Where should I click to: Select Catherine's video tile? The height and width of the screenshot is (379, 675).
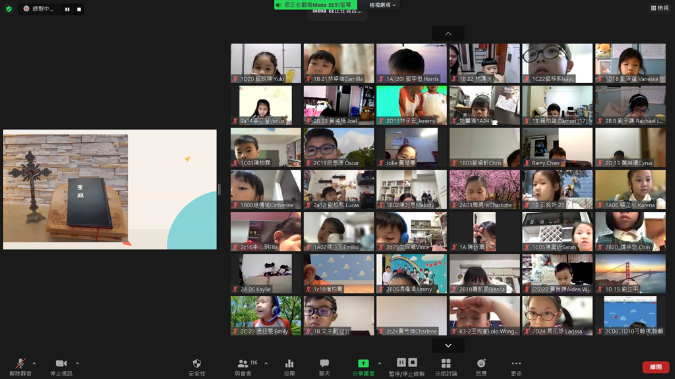click(266, 190)
